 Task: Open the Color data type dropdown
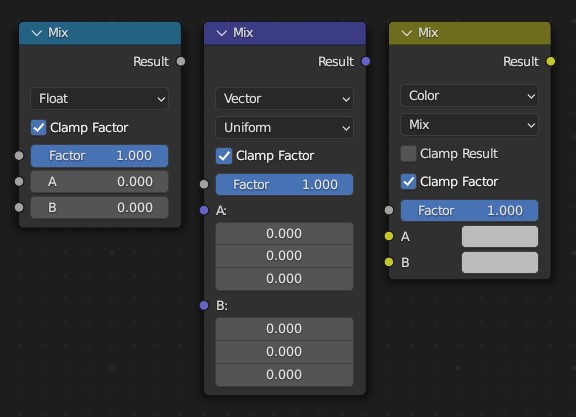pos(469,96)
